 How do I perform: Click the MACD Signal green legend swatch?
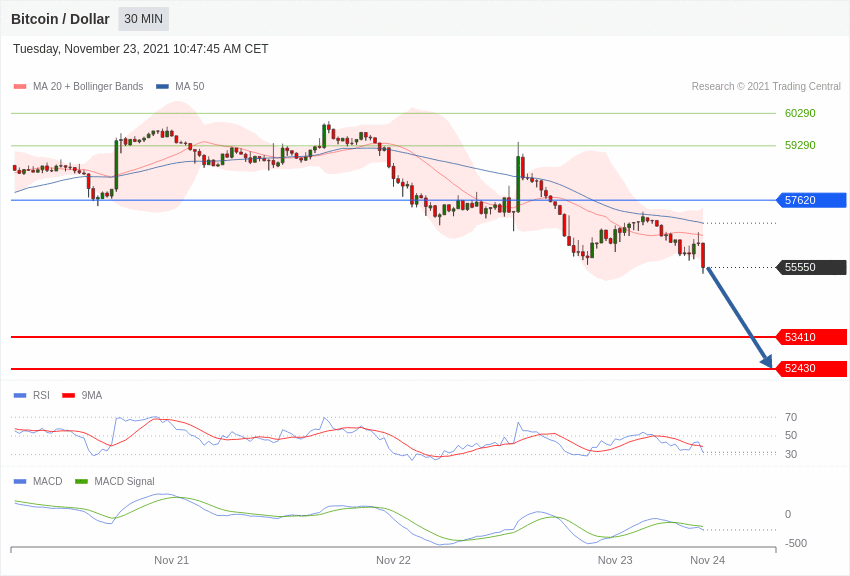pos(81,481)
